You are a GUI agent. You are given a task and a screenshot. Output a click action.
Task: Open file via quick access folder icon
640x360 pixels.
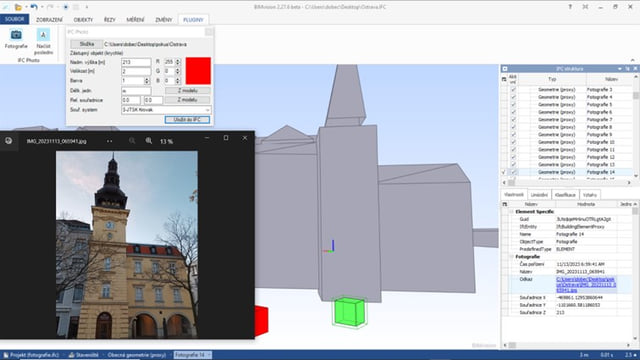[x=18, y=7]
